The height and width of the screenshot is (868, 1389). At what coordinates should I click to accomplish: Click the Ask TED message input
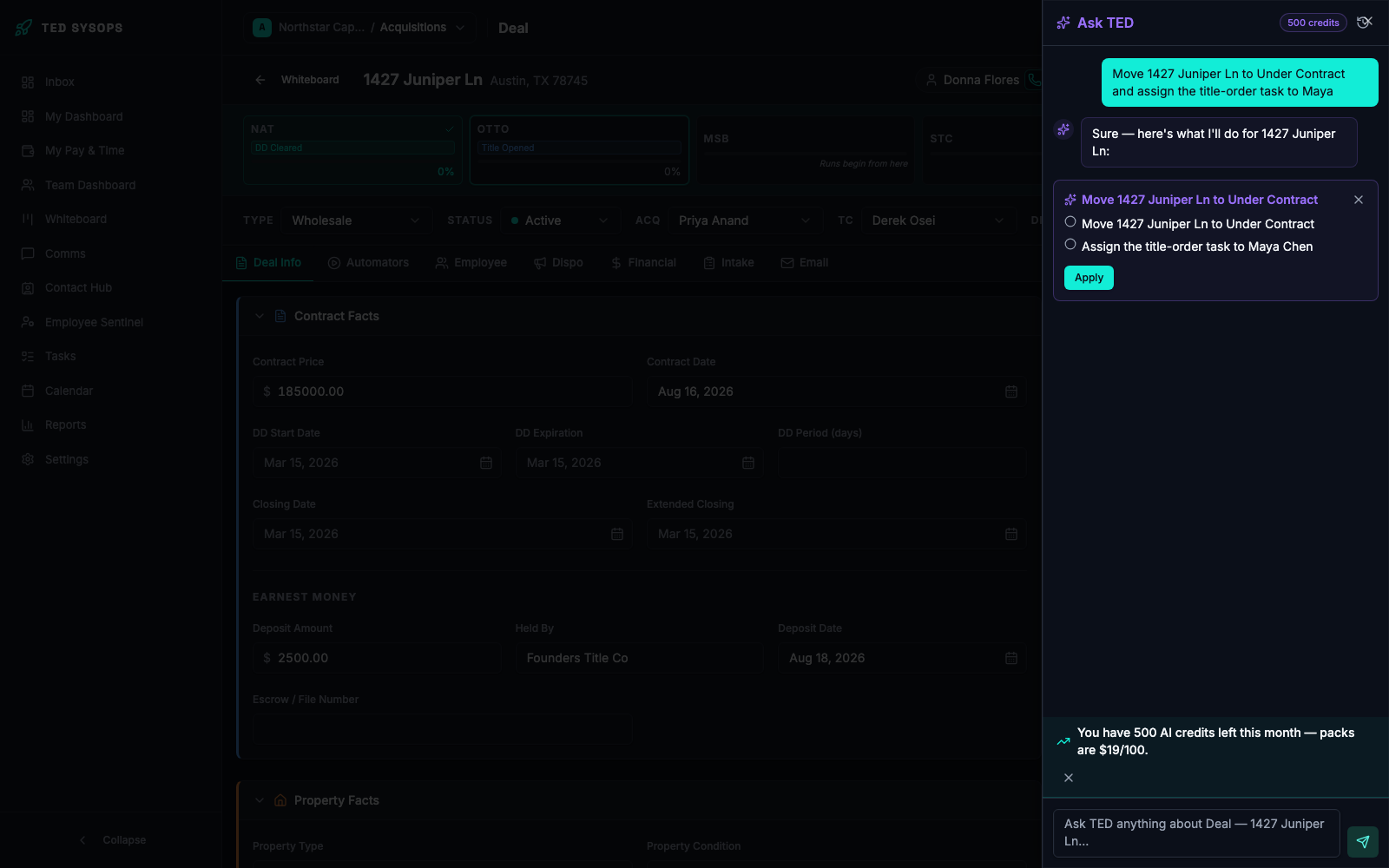(1196, 833)
